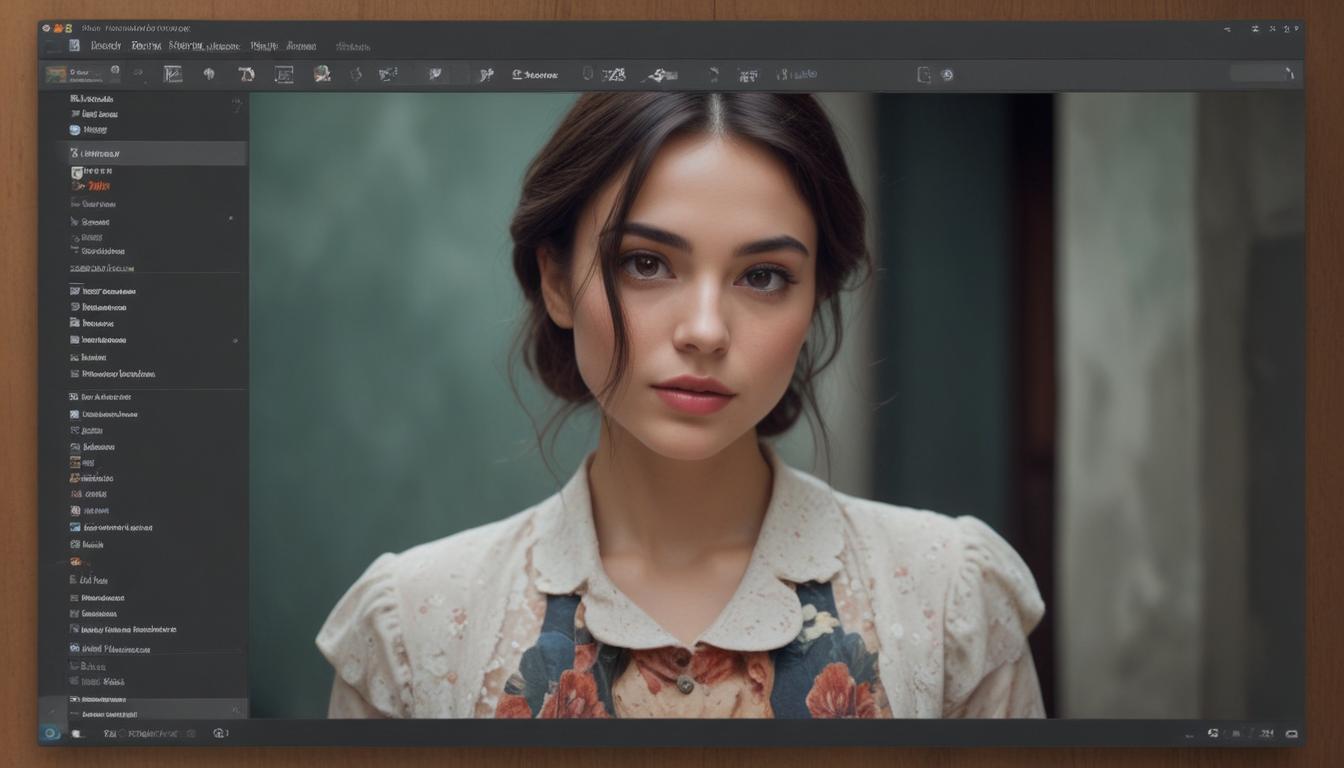Click the colorful image thumbnail in the toolbar
Screen dimensions: 1344x768
(x=56, y=75)
